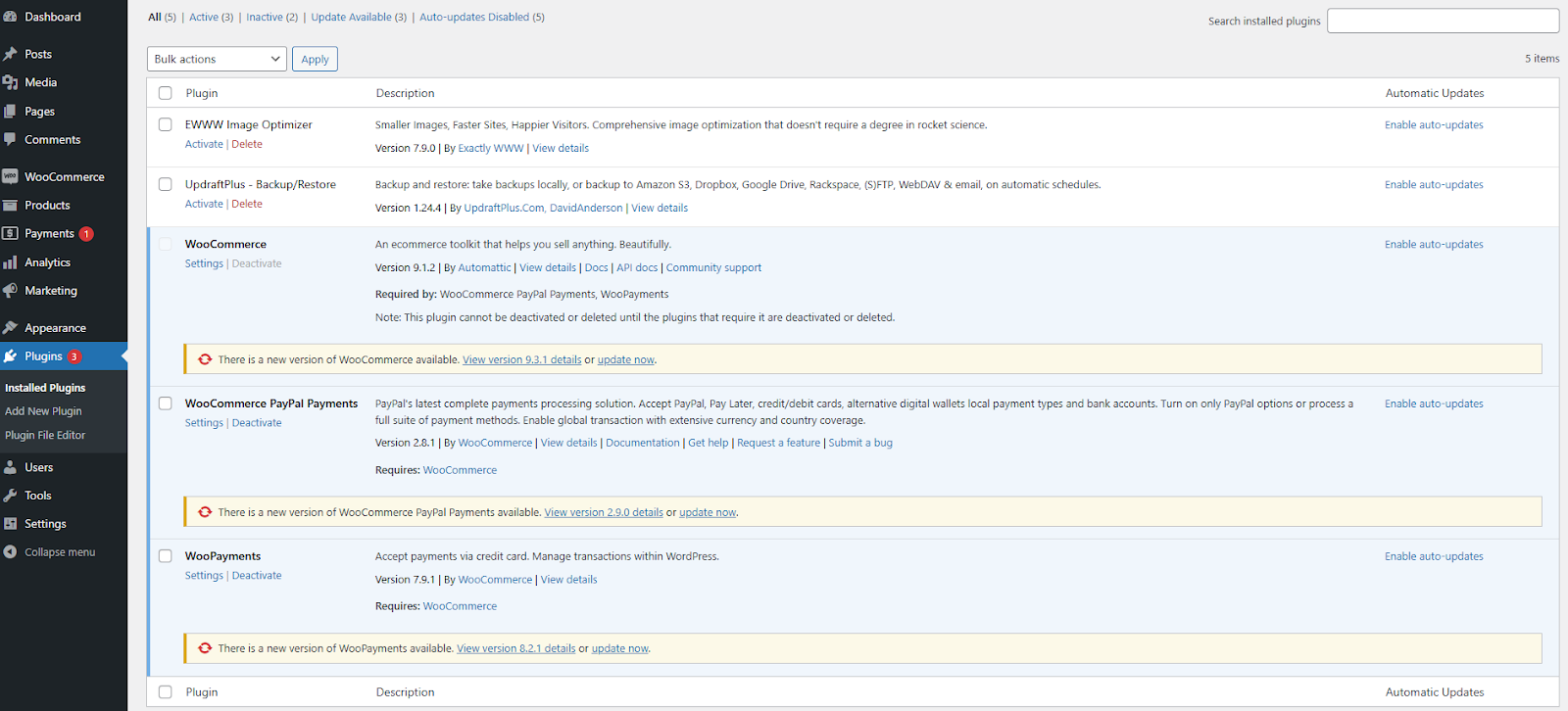Click the Apply button
Image resolution: width=1568 pixels, height=711 pixels.
315,59
